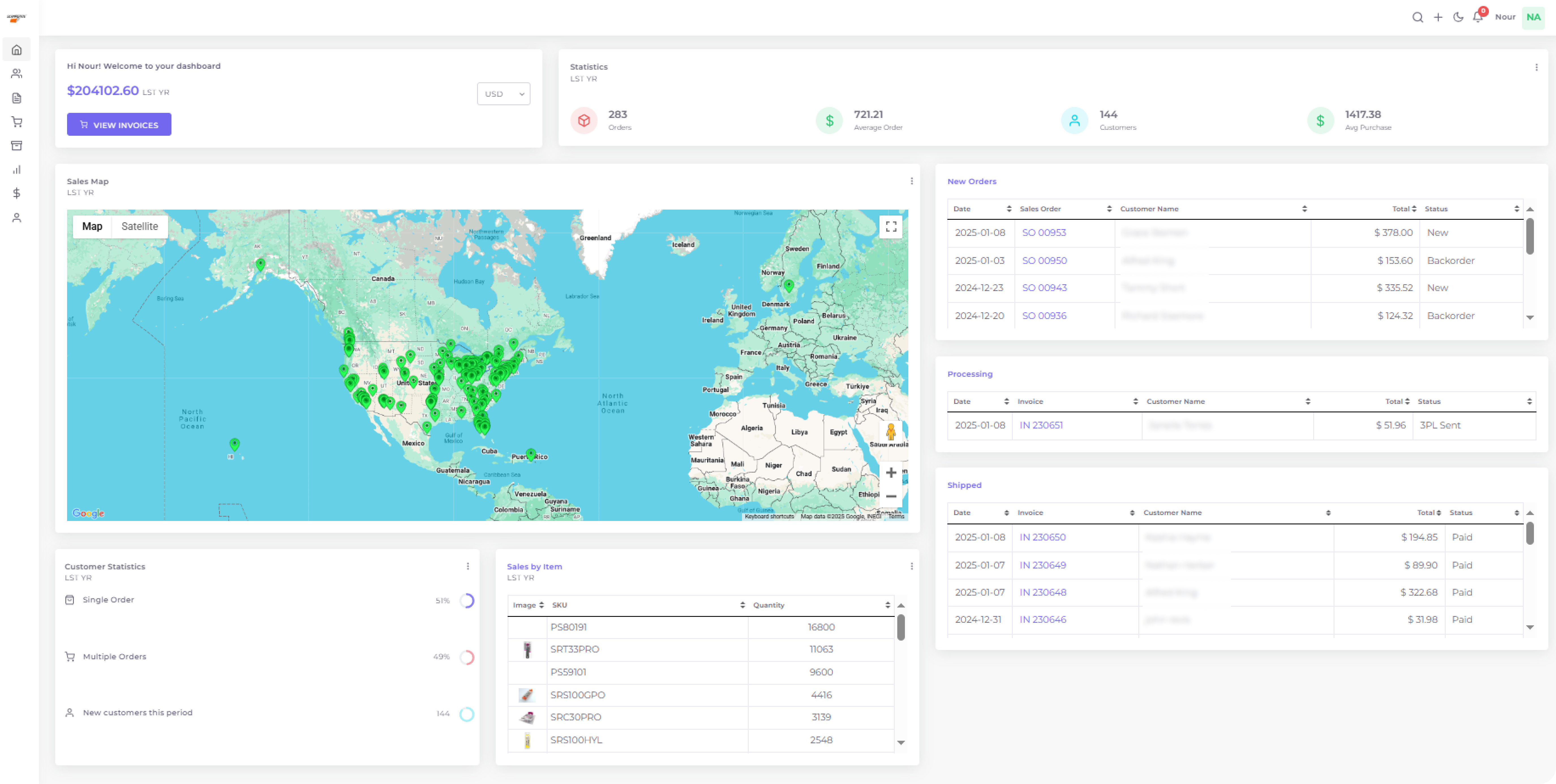Click the SRC30PRO product thumbnail

click(527, 718)
